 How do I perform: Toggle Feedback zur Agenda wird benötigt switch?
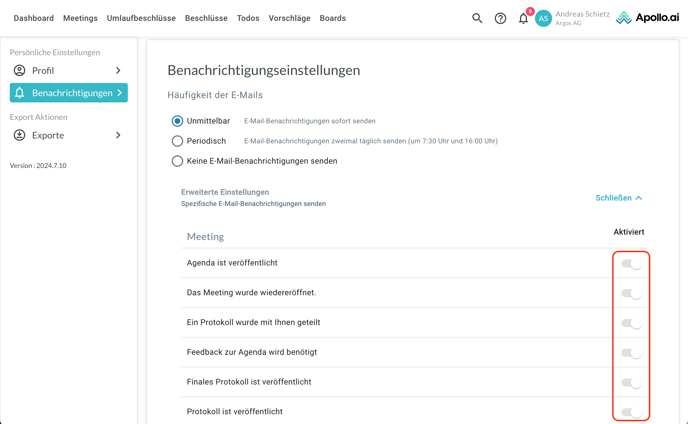(631, 353)
